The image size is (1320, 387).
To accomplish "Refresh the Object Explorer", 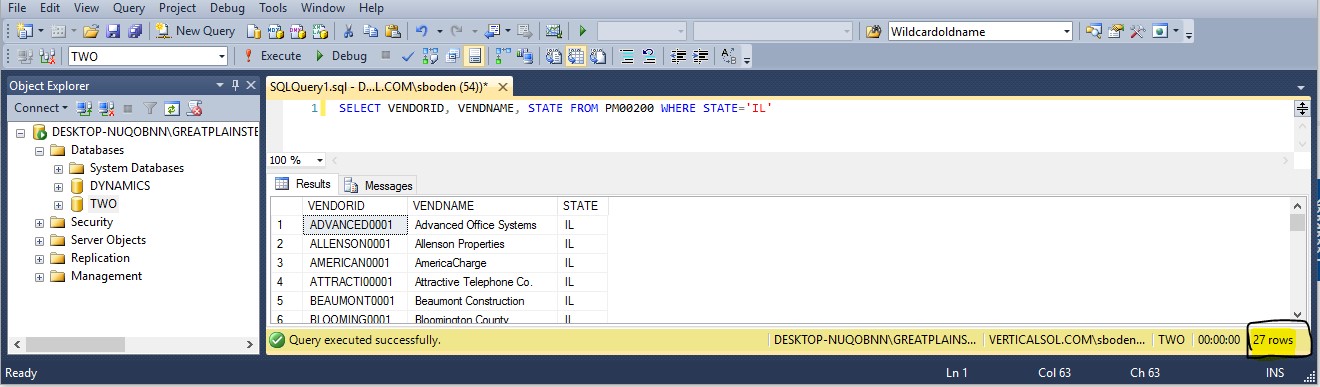I will [x=171, y=108].
